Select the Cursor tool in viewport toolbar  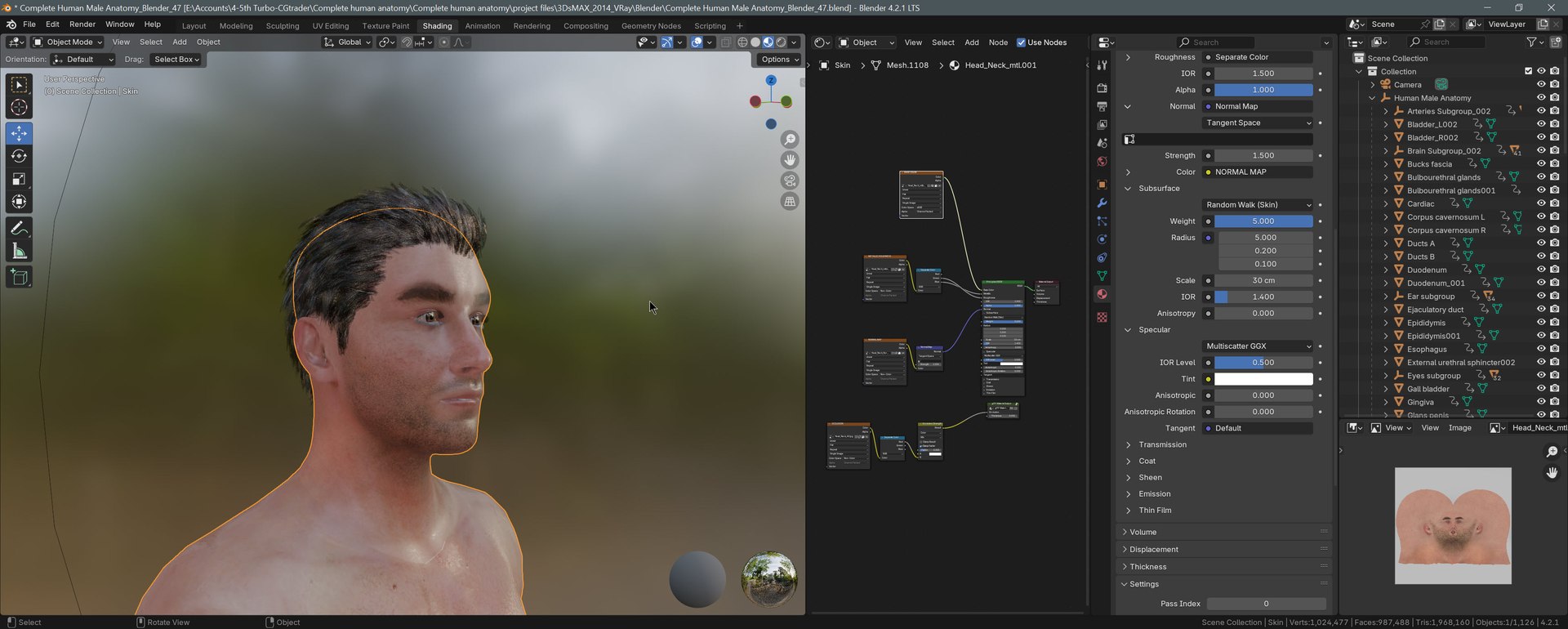pos(19,107)
